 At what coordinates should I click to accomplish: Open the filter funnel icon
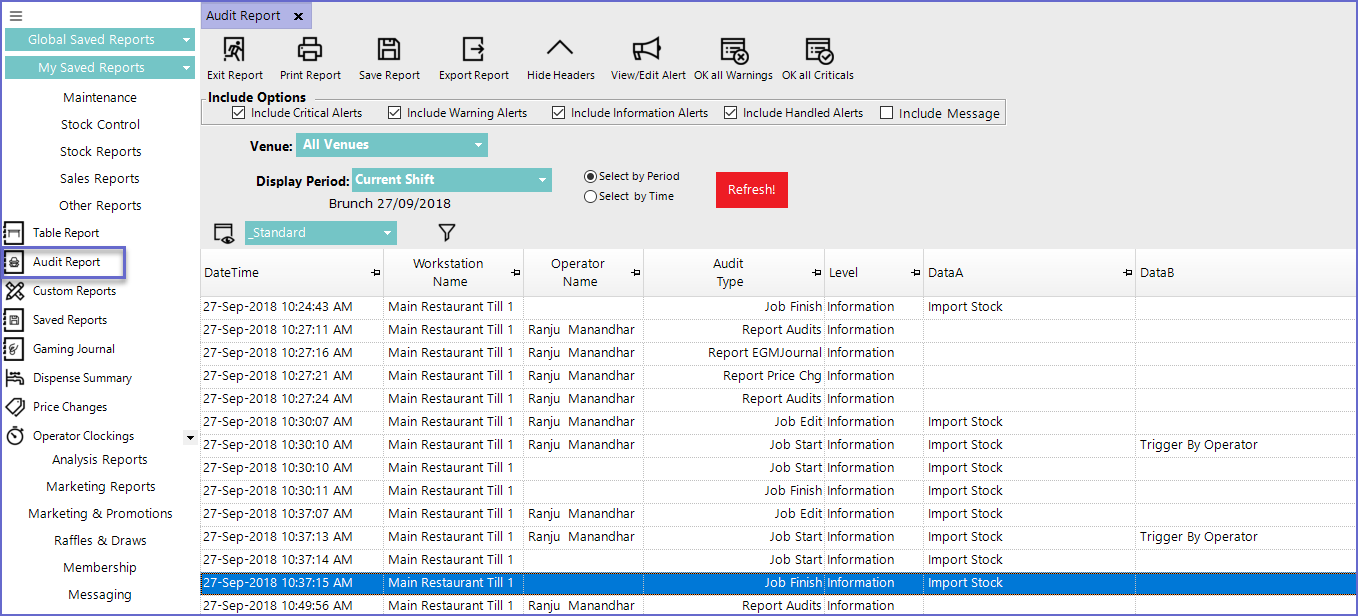coord(447,233)
